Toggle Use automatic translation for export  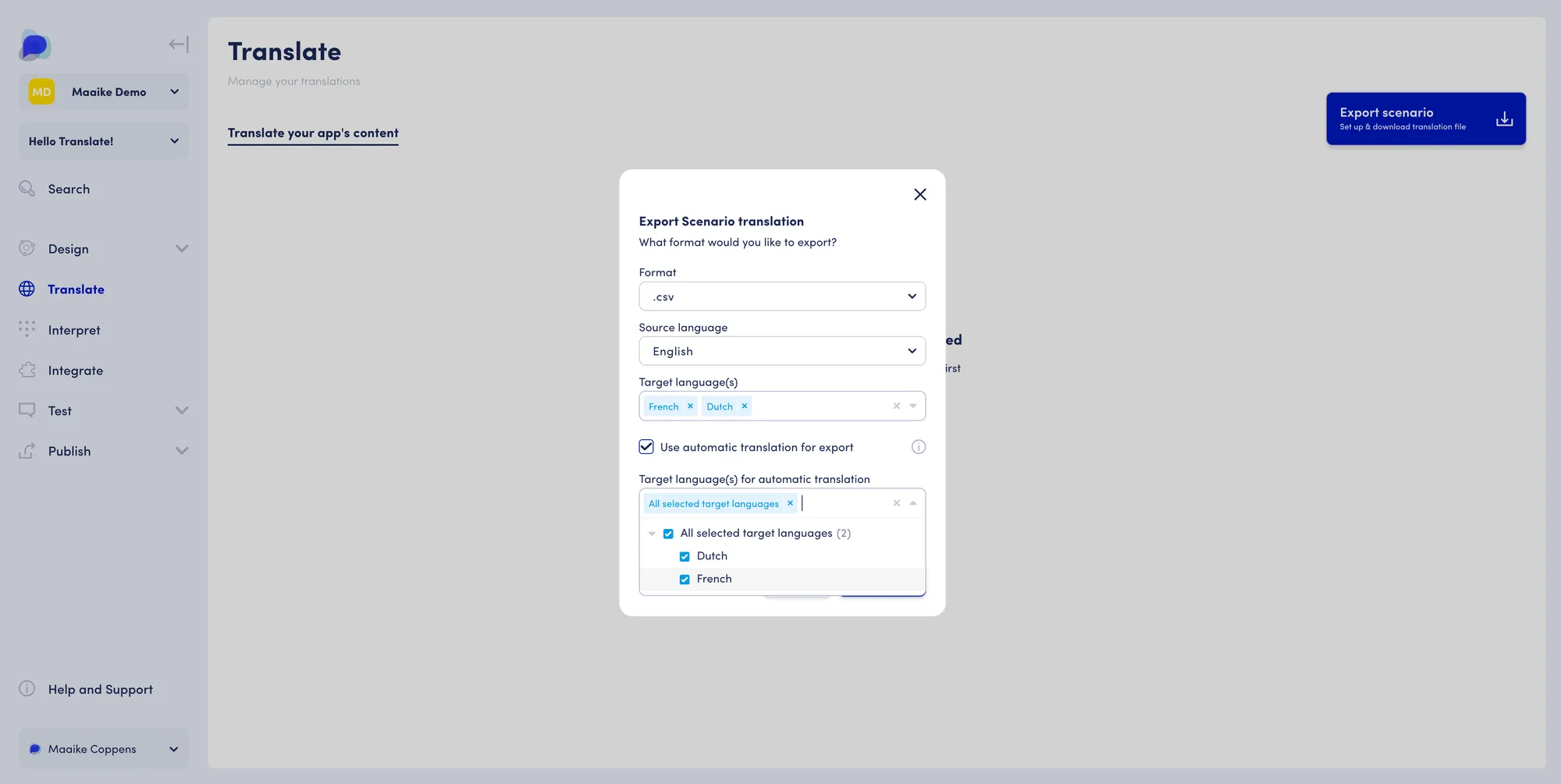(646, 447)
